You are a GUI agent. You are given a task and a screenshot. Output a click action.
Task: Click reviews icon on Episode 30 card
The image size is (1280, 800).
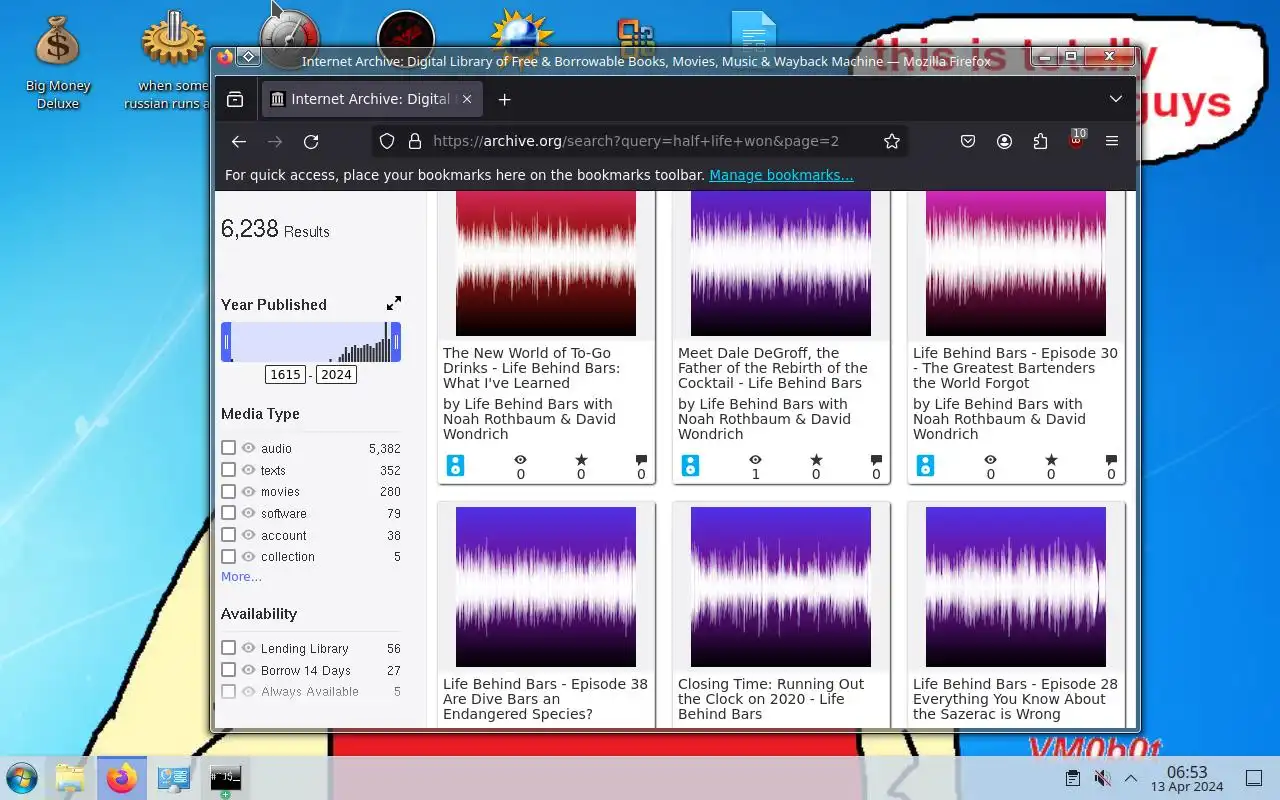click(x=1111, y=460)
